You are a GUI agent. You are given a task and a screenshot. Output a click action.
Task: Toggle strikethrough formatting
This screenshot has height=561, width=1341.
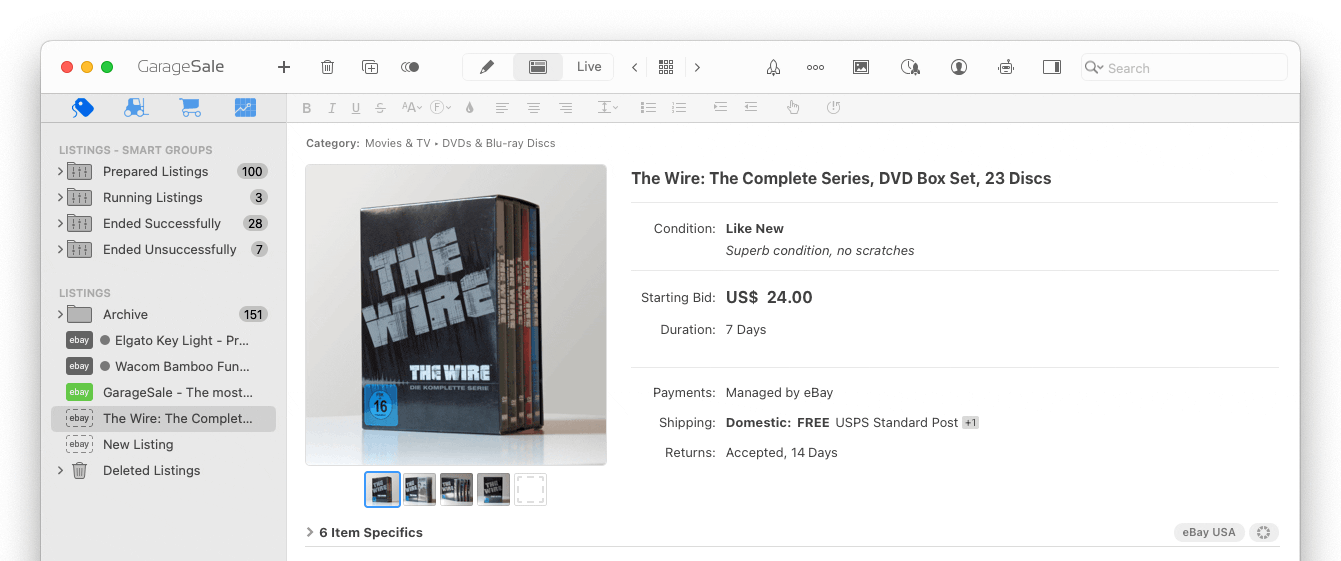point(380,108)
